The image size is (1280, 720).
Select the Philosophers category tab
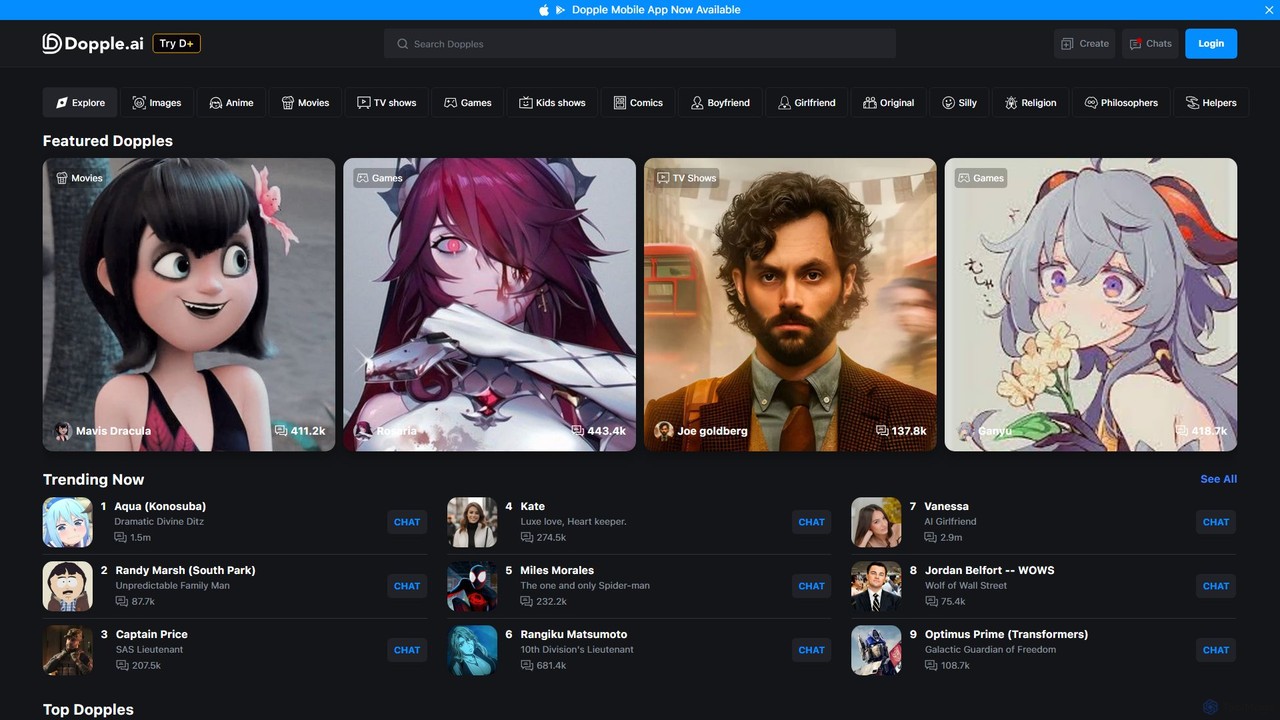pyautogui.click(x=1121, y=102)
